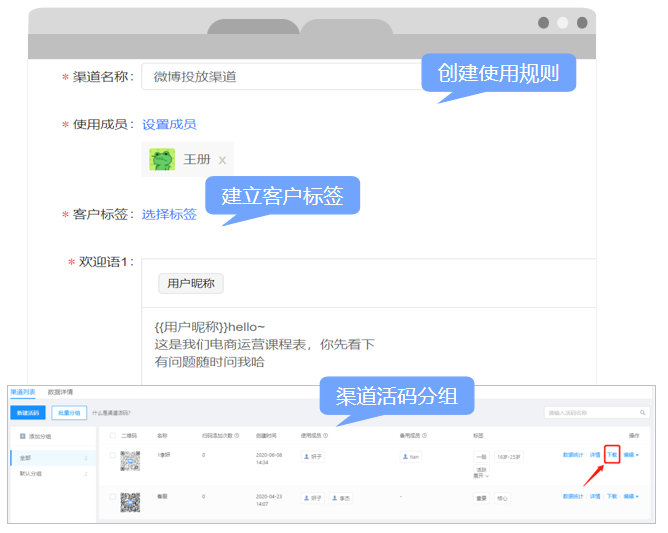Remove member 王册 with the x icon
The width and height of the screenshot is (668, 533).
222,160
